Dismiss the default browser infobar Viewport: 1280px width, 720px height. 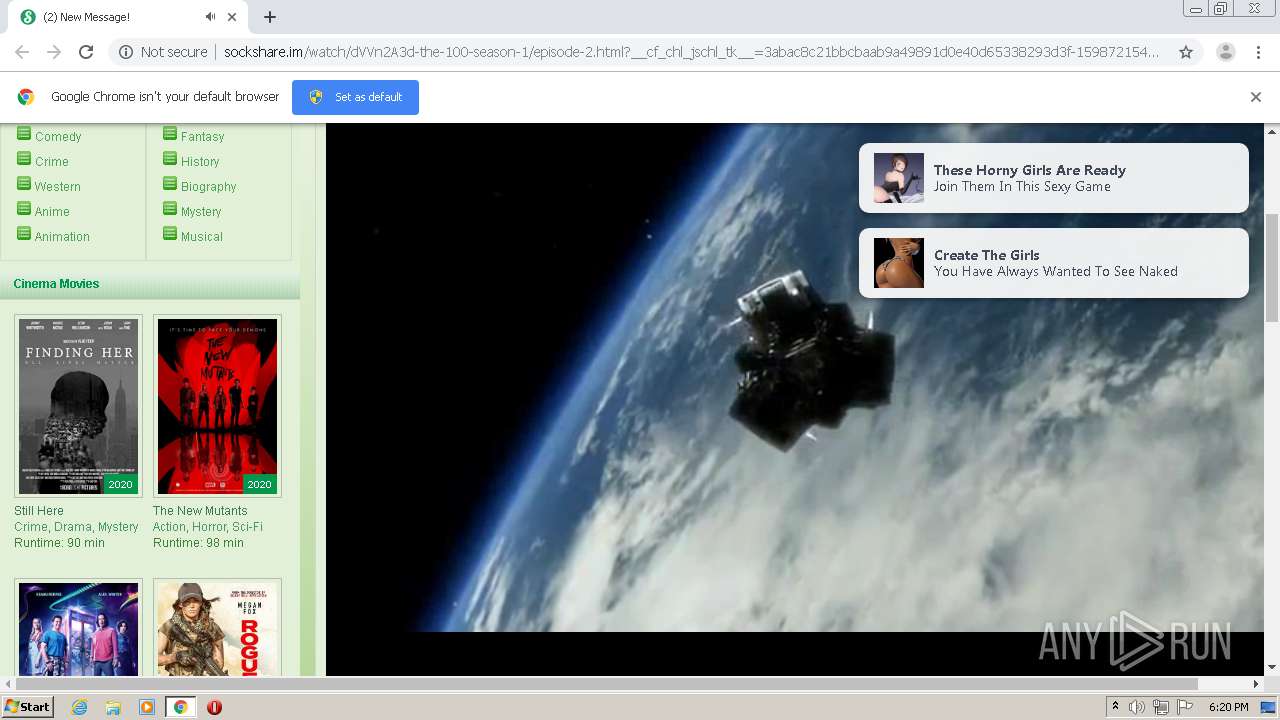click(1256, 97)
